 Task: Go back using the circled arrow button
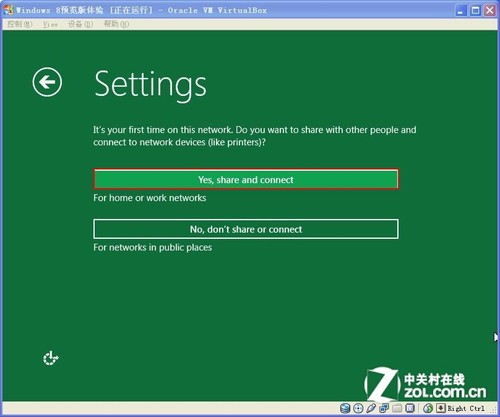47,82
